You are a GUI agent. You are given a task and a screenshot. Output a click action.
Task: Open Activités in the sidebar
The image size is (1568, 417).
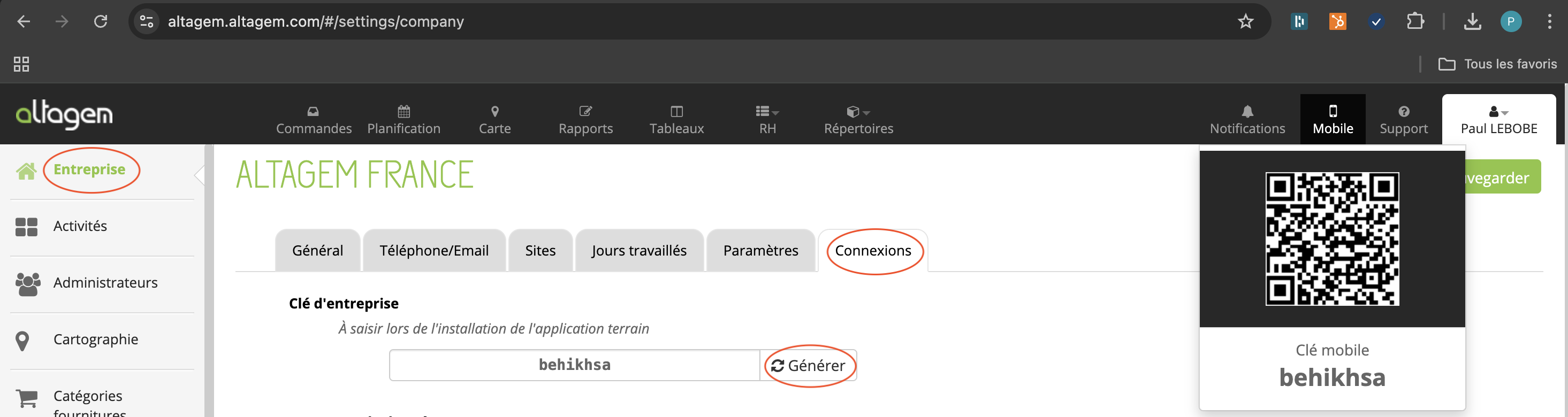(x=80, y=226)
